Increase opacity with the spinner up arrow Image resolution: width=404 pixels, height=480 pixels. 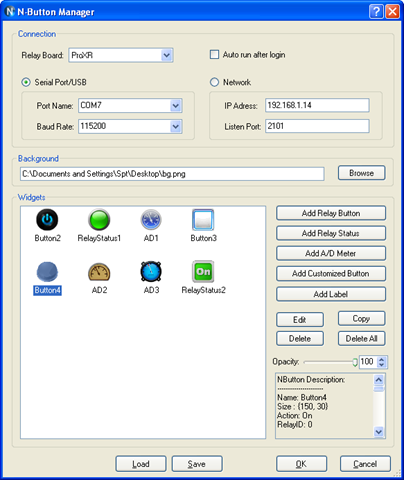(x=382, y=359)
